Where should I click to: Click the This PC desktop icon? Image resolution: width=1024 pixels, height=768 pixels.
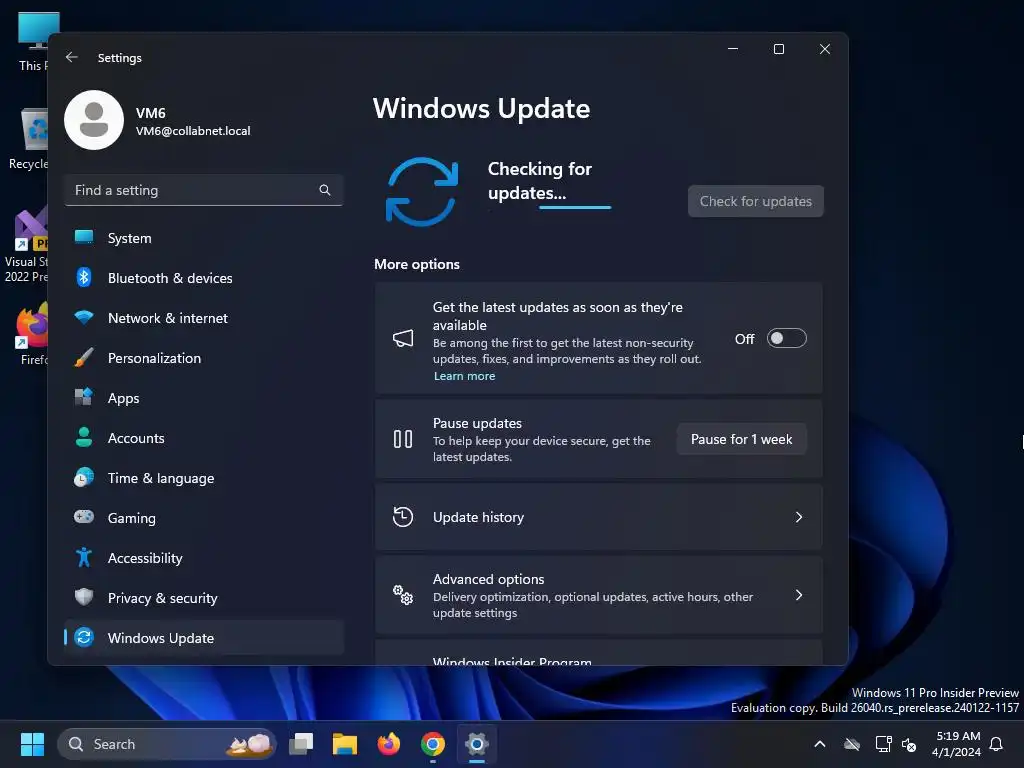(x=31, y=41)
